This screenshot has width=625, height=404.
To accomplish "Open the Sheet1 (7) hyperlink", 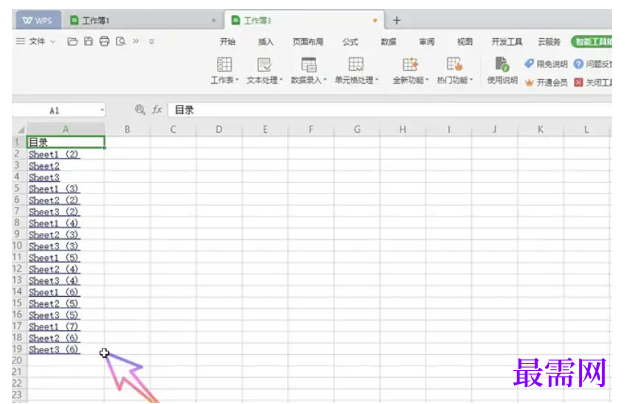I will [54, 327].
